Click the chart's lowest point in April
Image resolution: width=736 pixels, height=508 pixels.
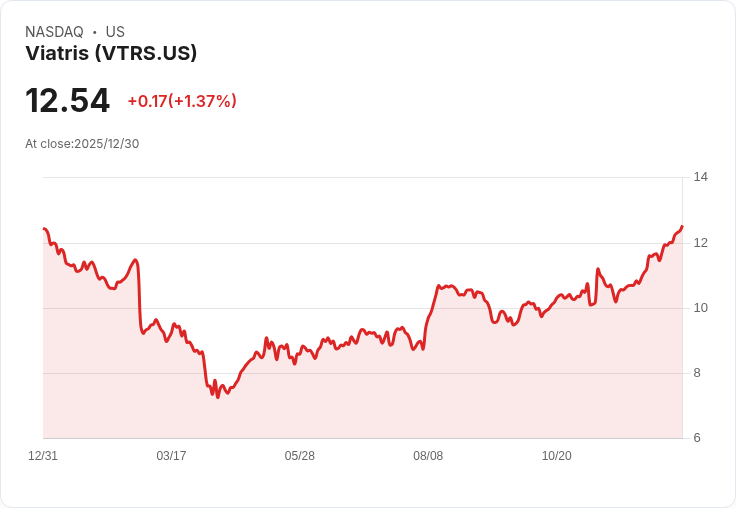pos(218,398)
